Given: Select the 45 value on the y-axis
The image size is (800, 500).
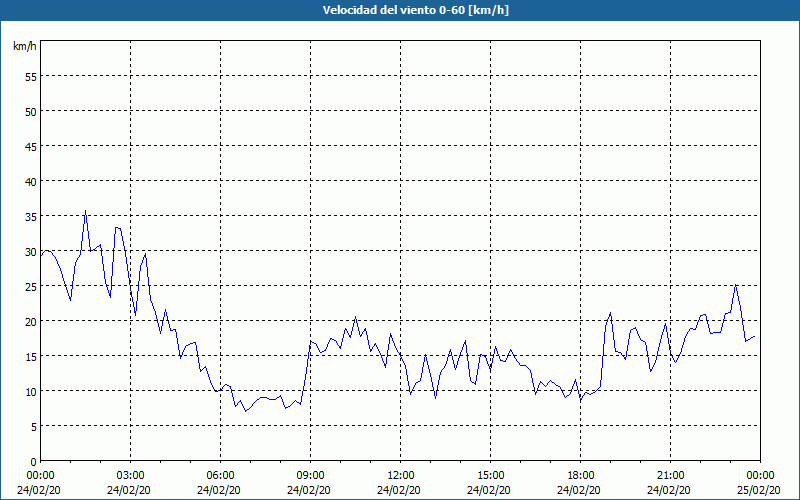Looking at the screenshot, I should (x=31, y=147).
